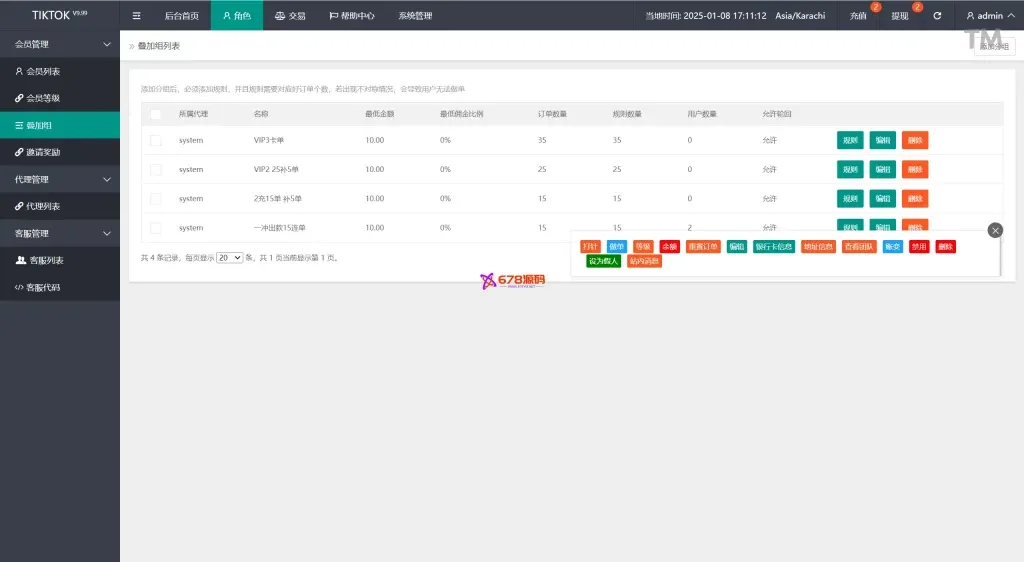The width and height of the screenshot is (1024, 562).
Task: Open 充值 recharge notifications
Action: pyautogui.click(x=858, y=16)
